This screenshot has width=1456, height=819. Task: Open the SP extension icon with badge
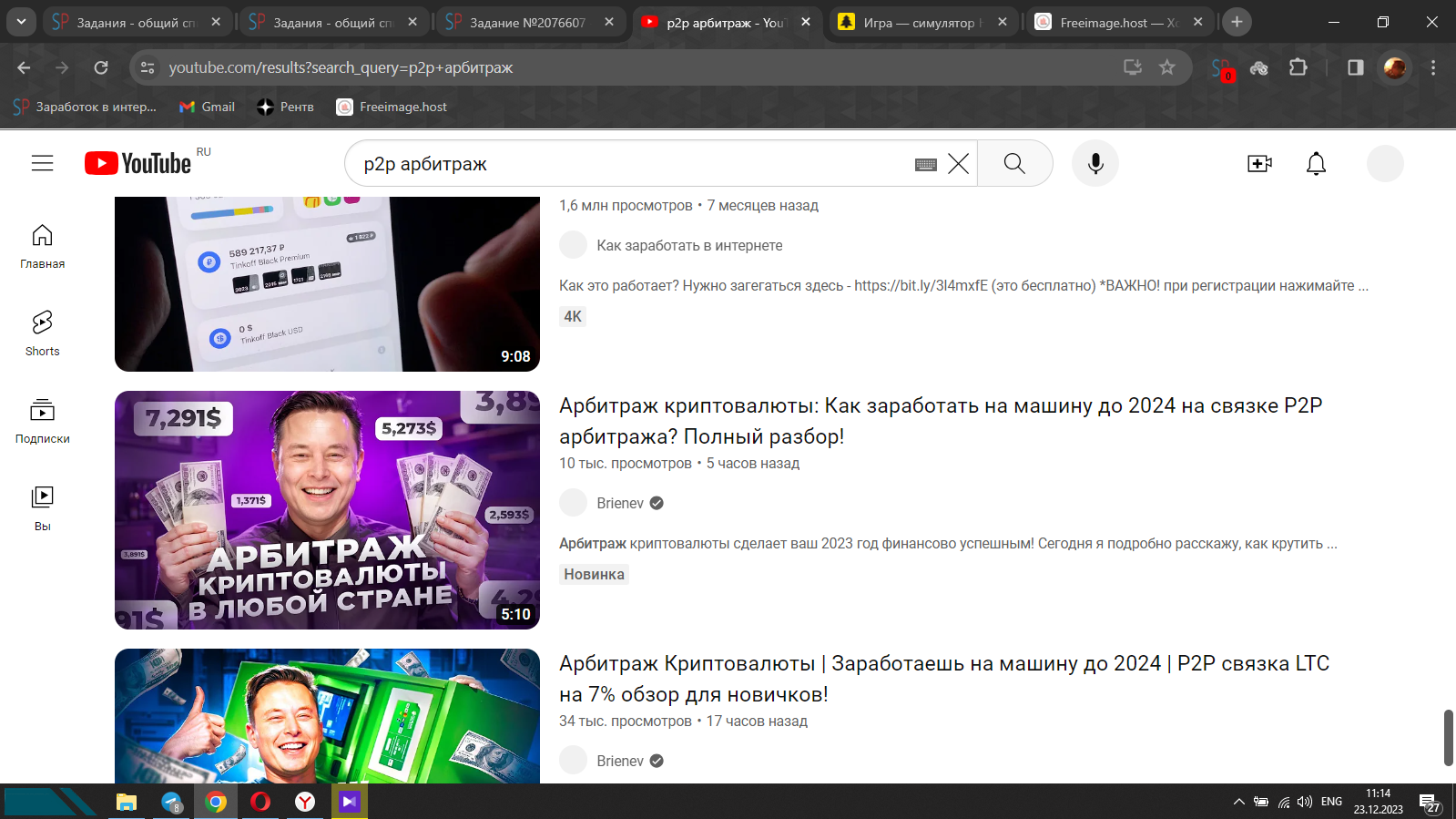pyautogui.click(x=1222, y=68)
